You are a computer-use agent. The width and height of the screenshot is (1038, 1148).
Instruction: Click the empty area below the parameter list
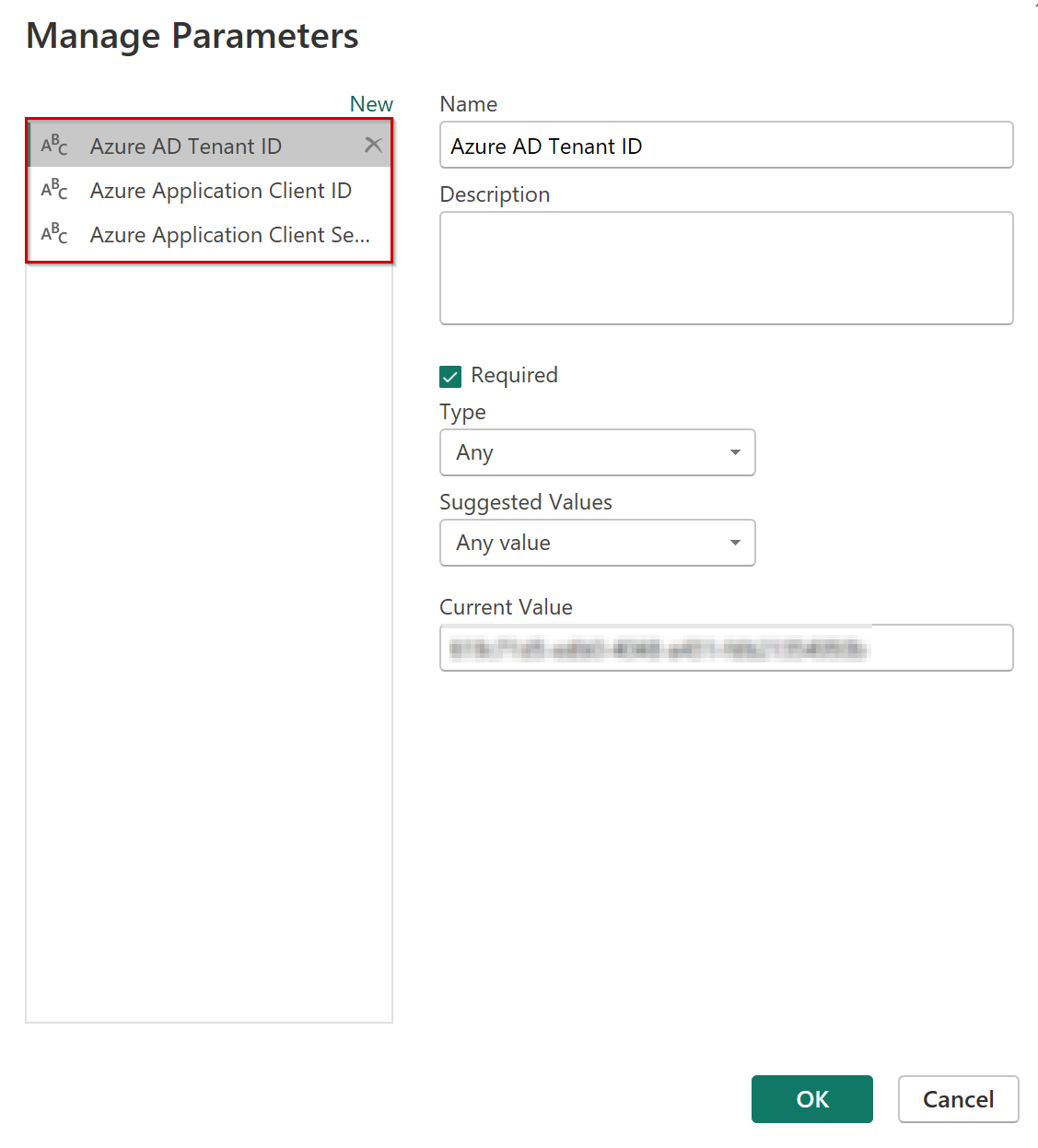pyautogui.click(x=209, y=645)
